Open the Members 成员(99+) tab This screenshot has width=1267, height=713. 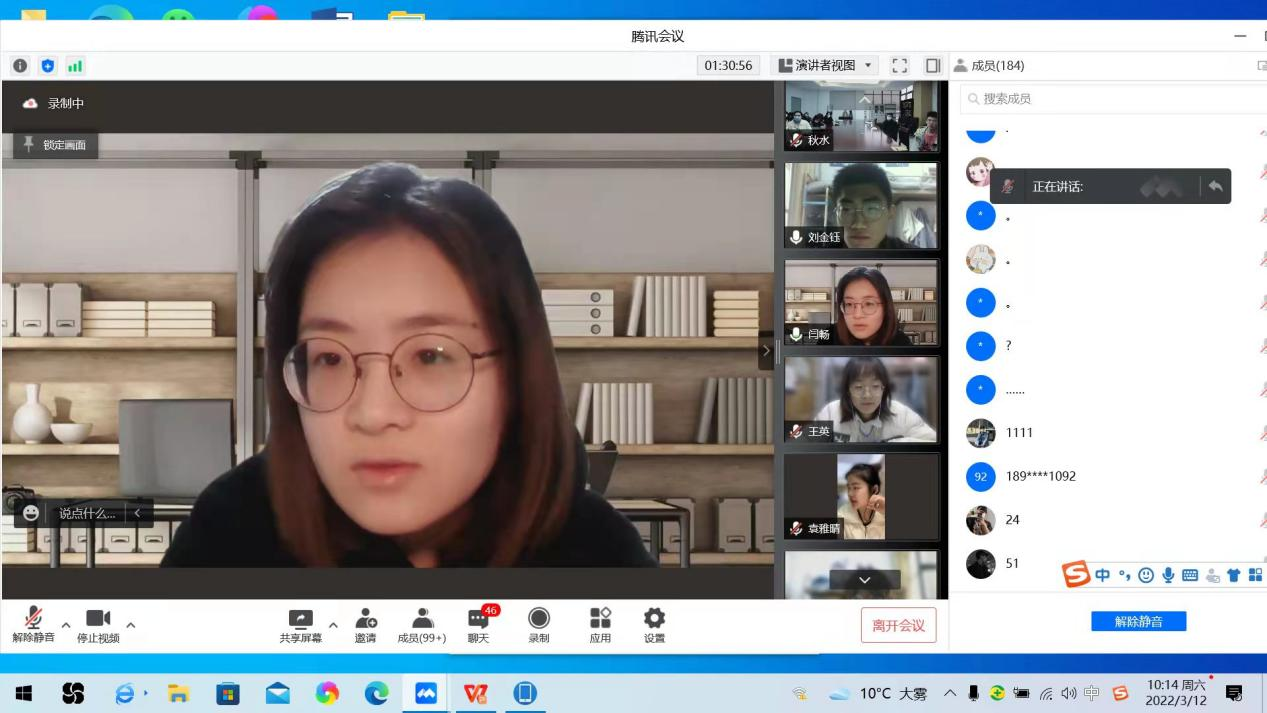point(422,620)
